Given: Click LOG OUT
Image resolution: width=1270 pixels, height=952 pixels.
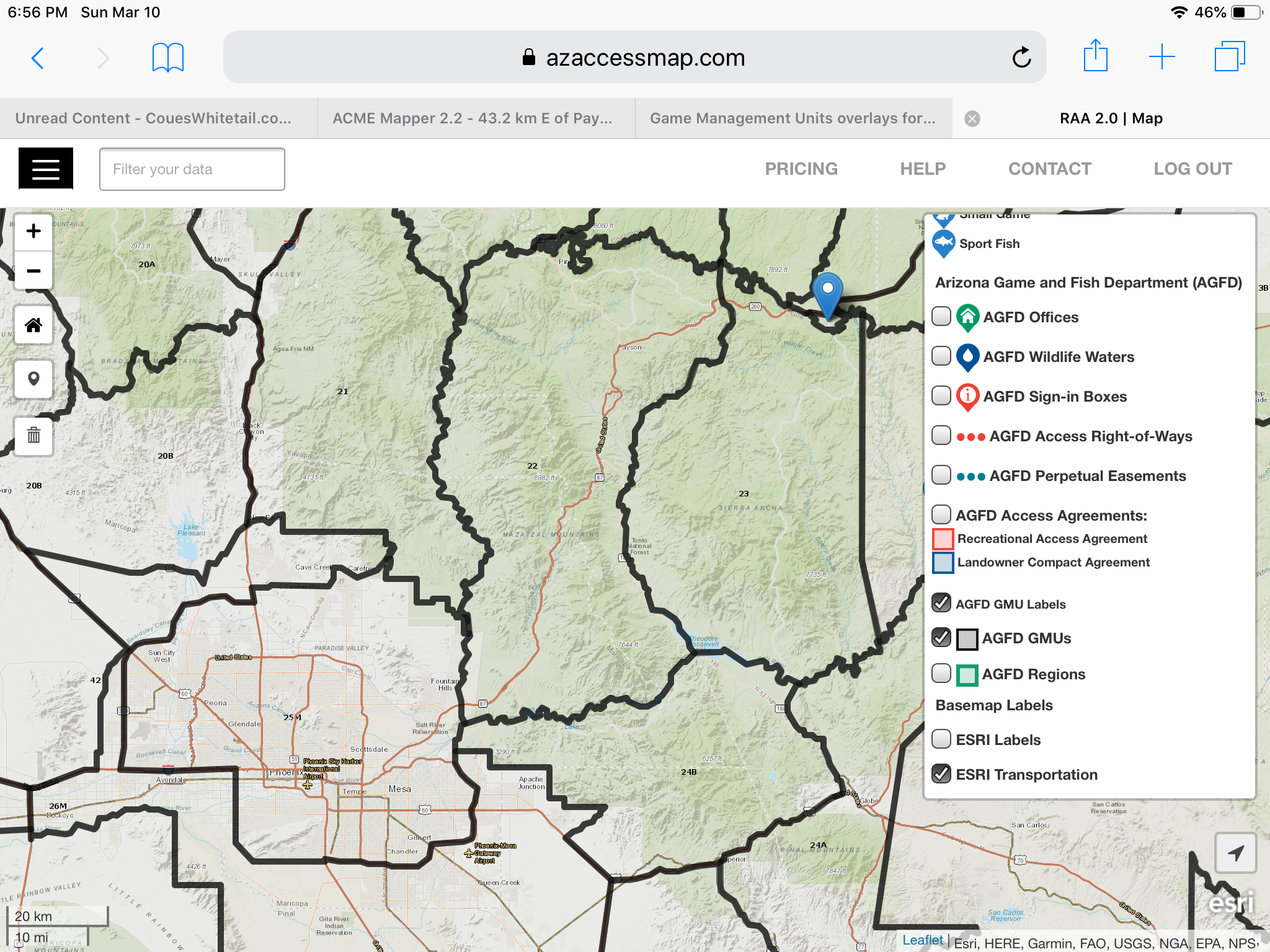Looking at the screenshot, I should [x=1192, y=169].
